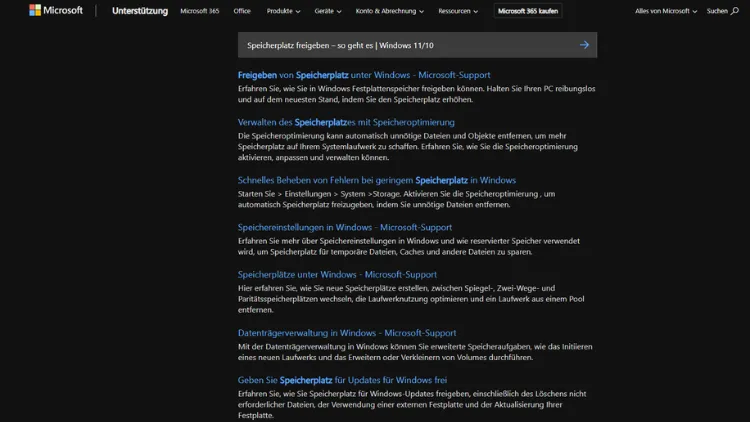Click text 'Mit der Datenträgerverwaltung in Windows'
The width and height of the screenshot is (750, 422).
(x=312, y=346)
